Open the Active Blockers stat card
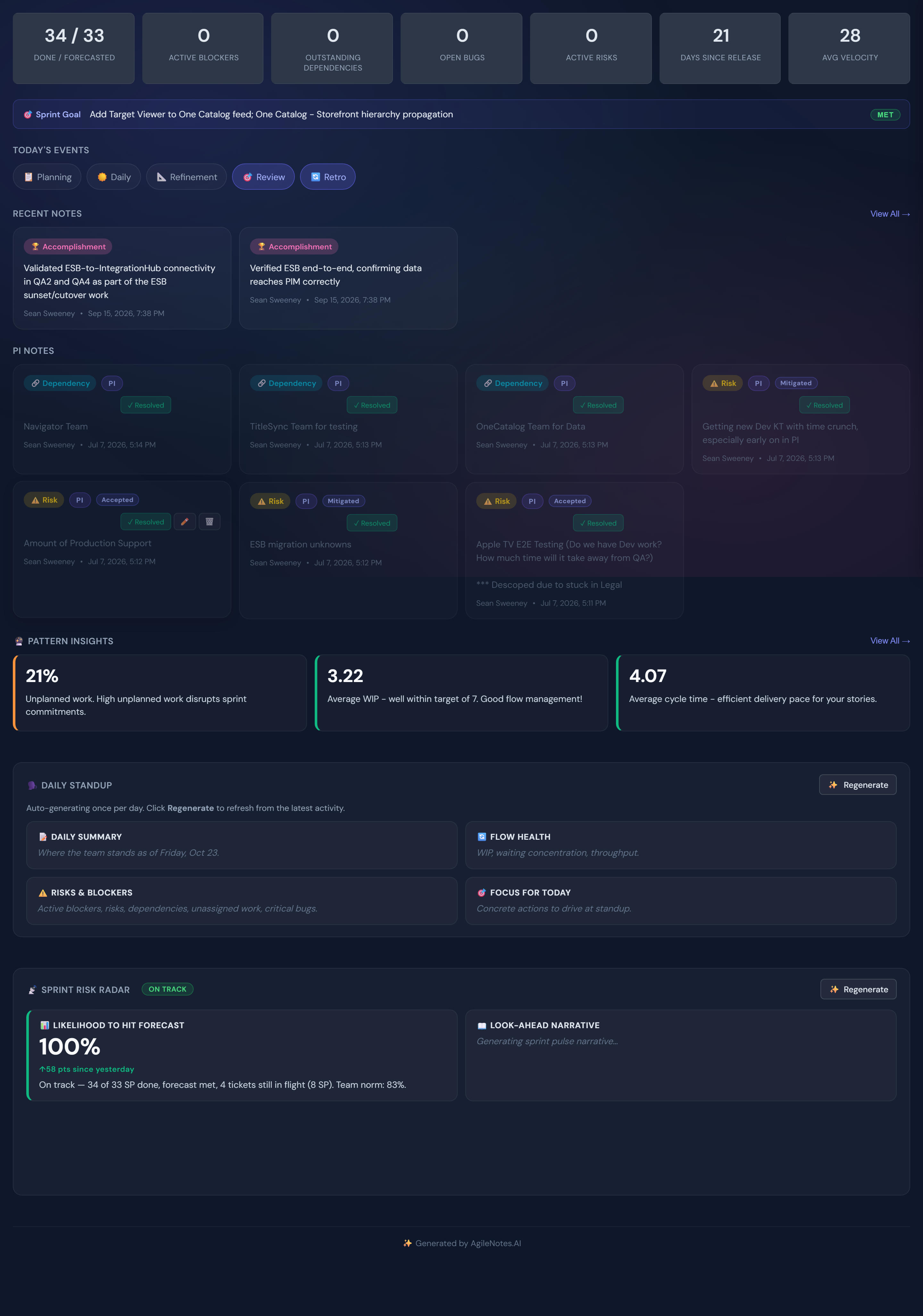Image resolution: width=923 pixels, height=1316 pixels. [x=203, y=49]
